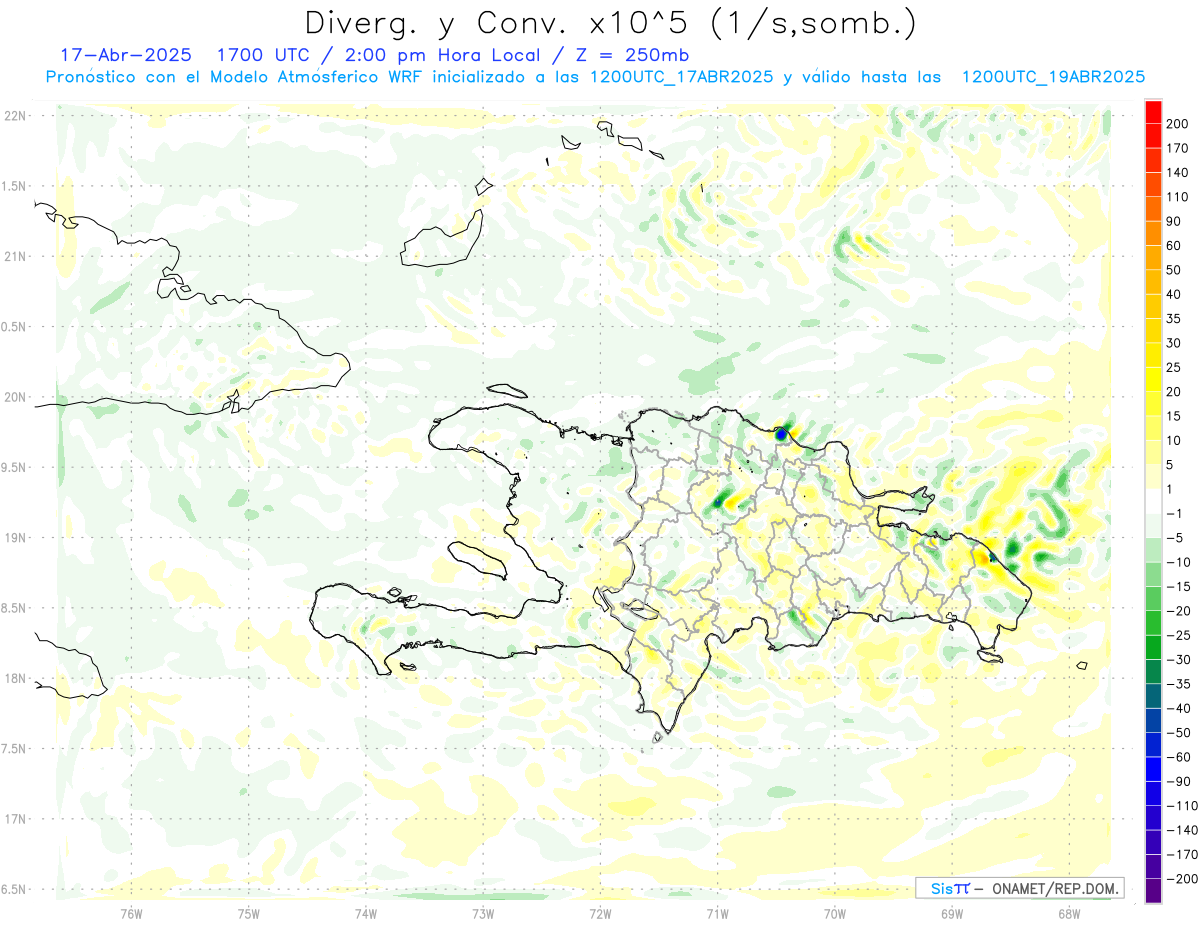1200x927 pixels.
Task: Click the '75W' longitude label
Action: pos(249,913)
